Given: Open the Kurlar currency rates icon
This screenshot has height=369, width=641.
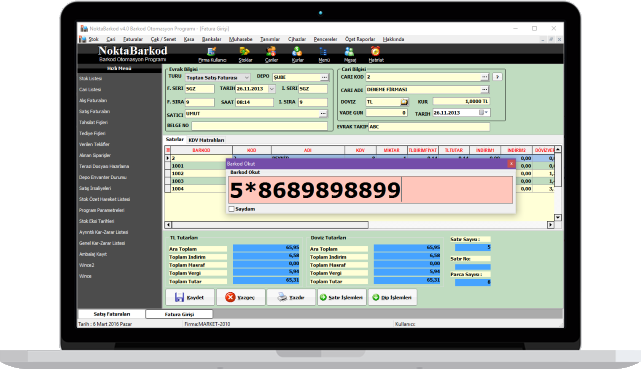Looking at the screenshot, I should (x=297, y=54).
